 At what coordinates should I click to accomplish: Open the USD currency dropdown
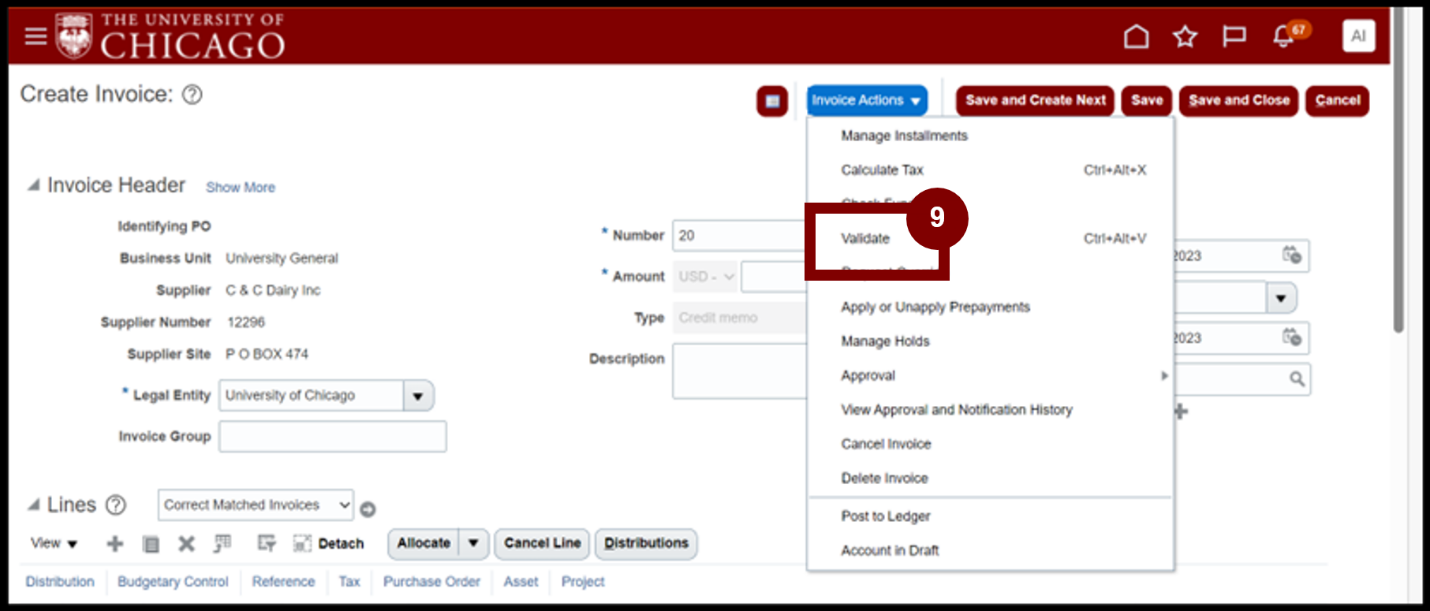[x=707, y=276]
